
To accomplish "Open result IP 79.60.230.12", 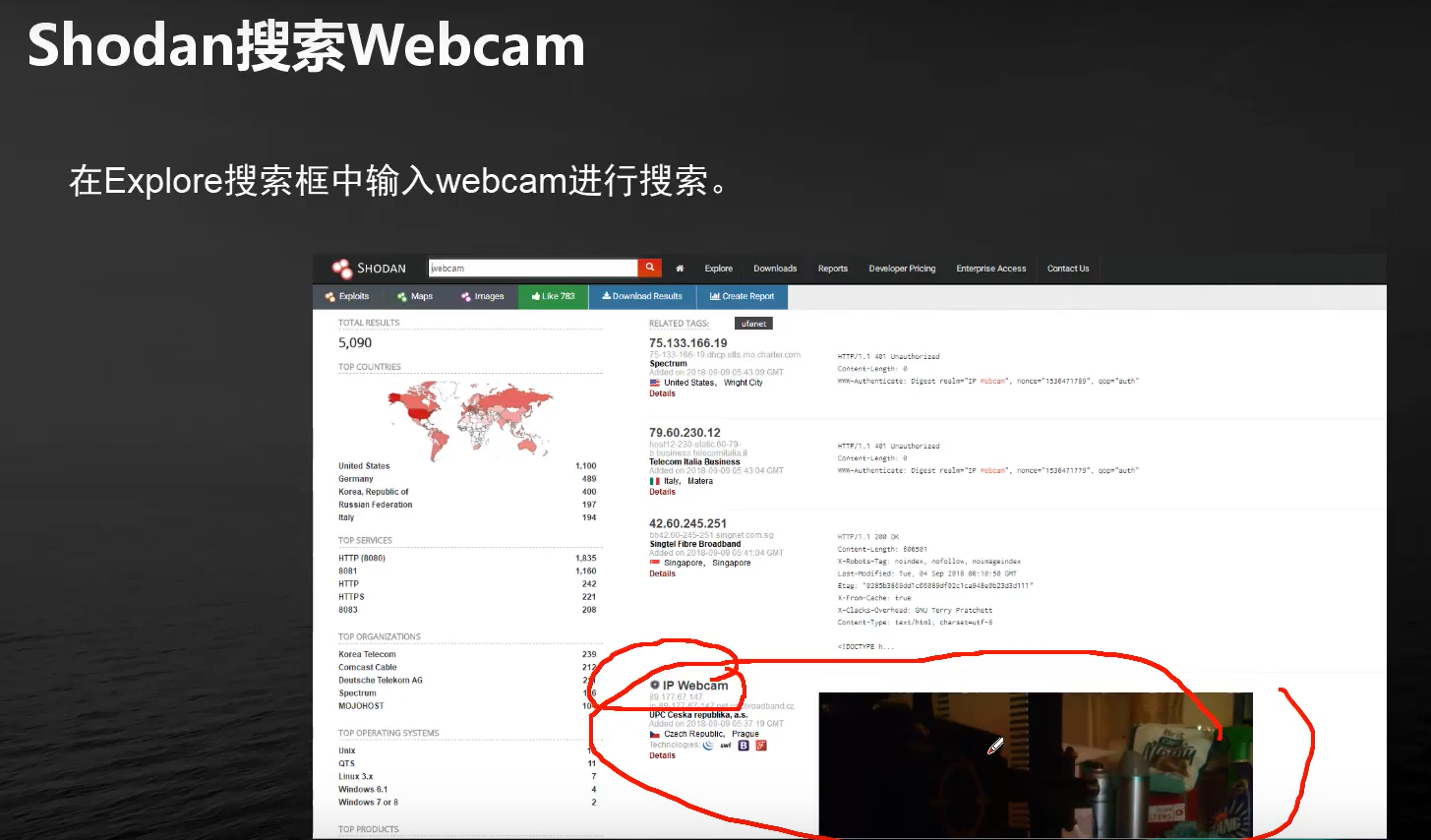I will click(685, 433).
